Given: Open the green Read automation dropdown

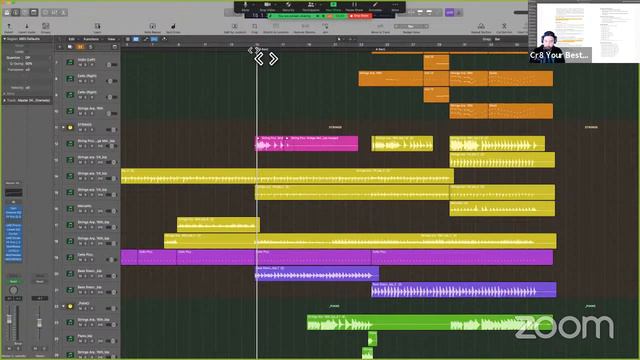Looking at the screenshot, I should 13,282.
